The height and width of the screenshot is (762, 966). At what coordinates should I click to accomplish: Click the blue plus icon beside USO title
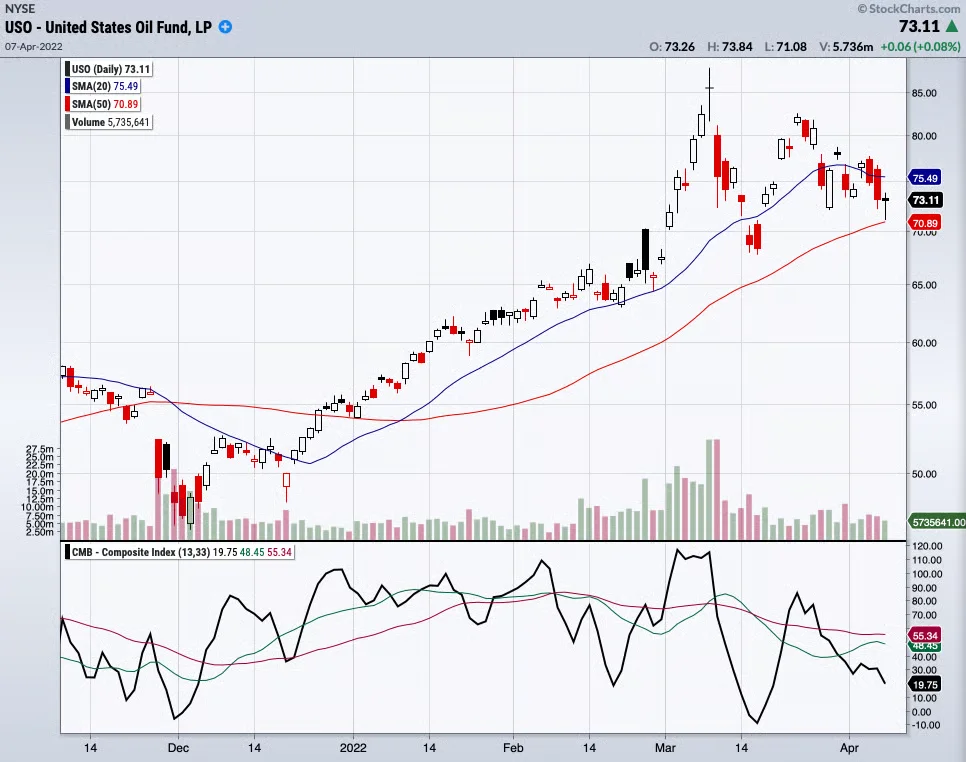click(225, 27)
